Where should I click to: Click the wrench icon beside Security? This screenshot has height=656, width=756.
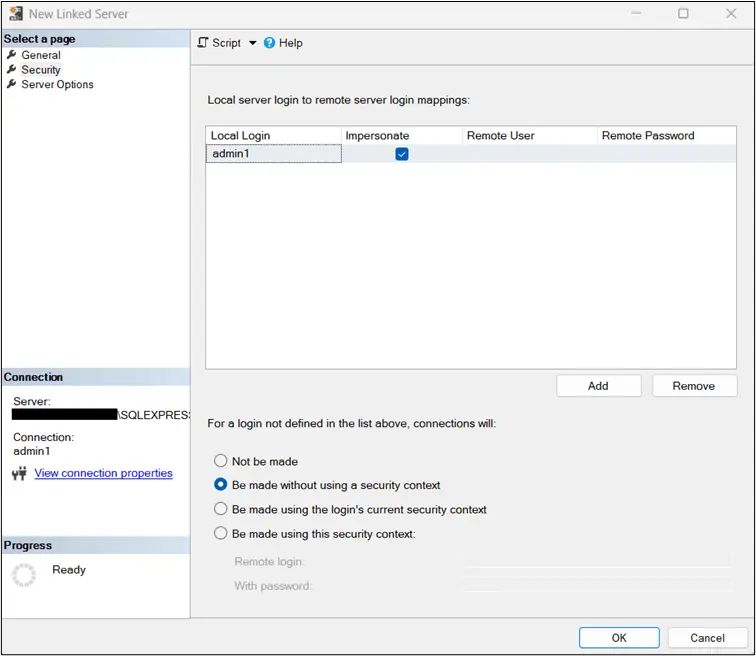tap(12, 70)
